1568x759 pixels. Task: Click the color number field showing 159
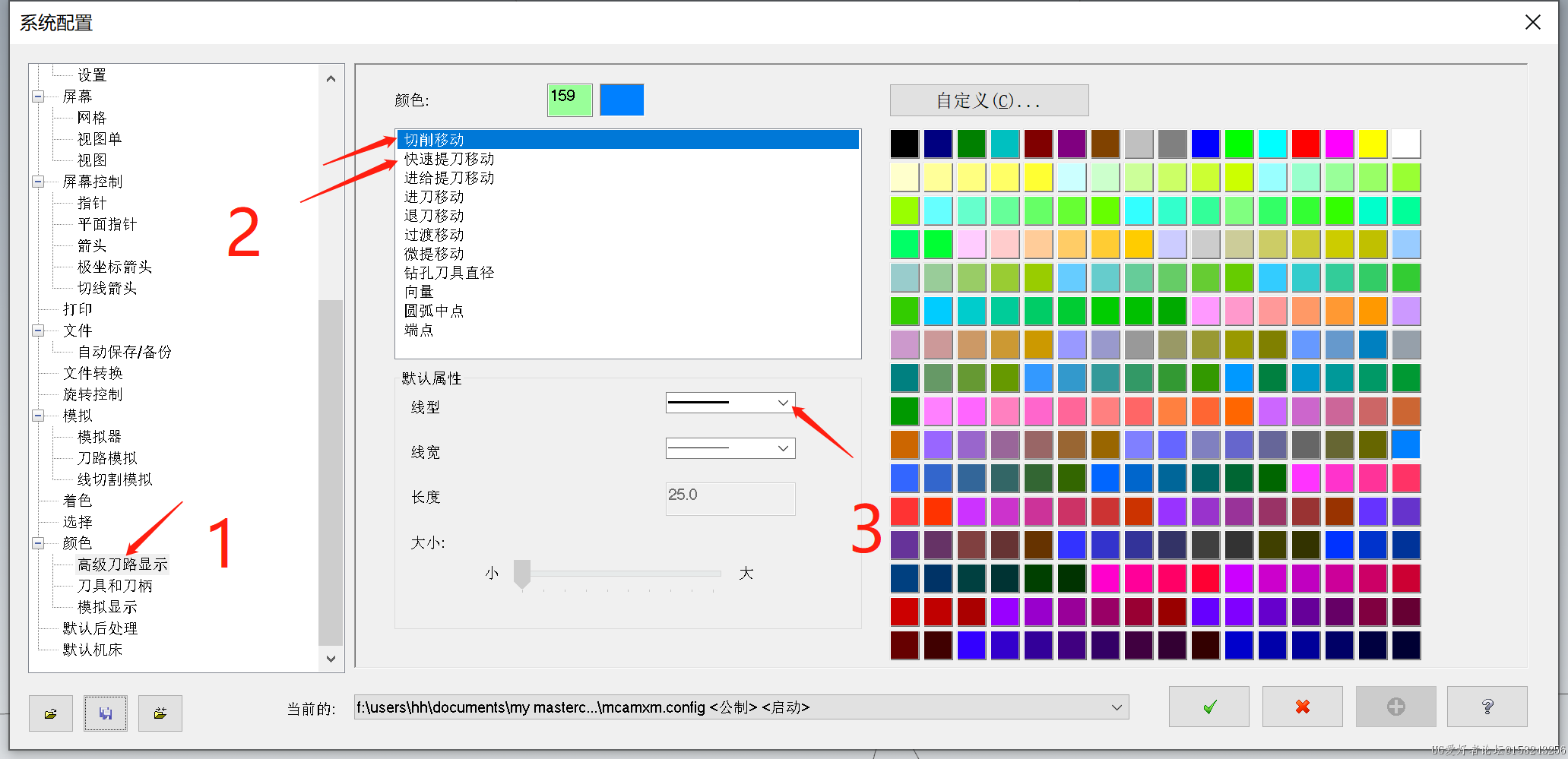pos(570,100)
